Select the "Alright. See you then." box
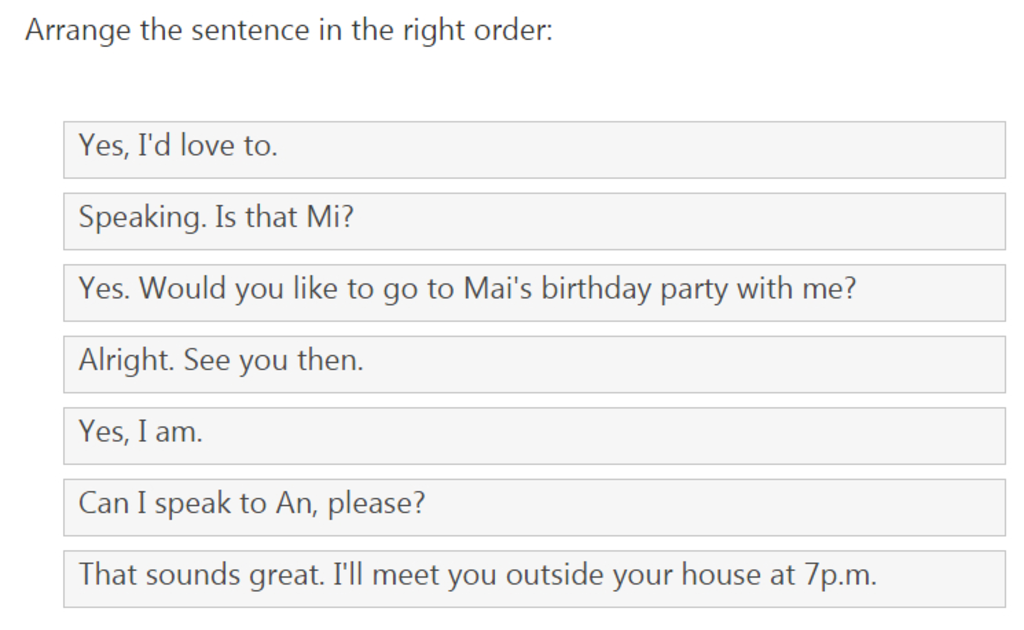The width and height of the screenshot is (1024, 630). [534, 364]
